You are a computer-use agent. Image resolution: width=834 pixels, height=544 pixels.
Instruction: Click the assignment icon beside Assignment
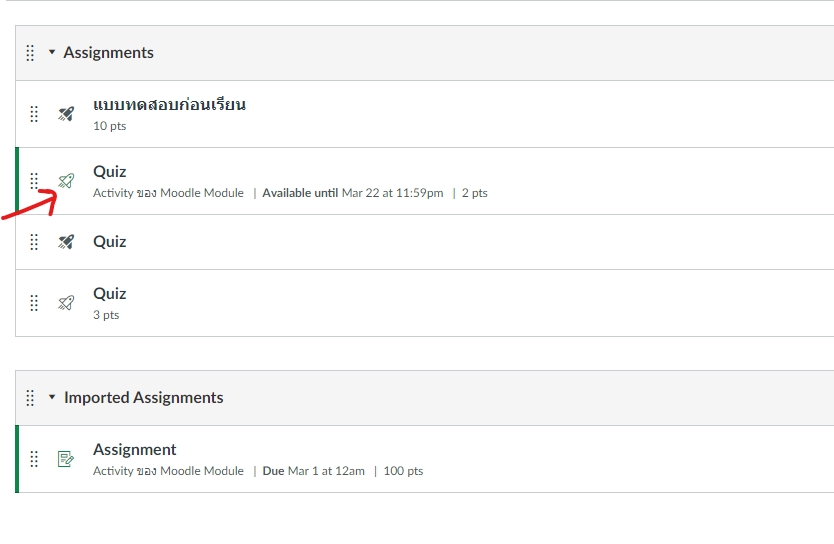pos(66,459)
